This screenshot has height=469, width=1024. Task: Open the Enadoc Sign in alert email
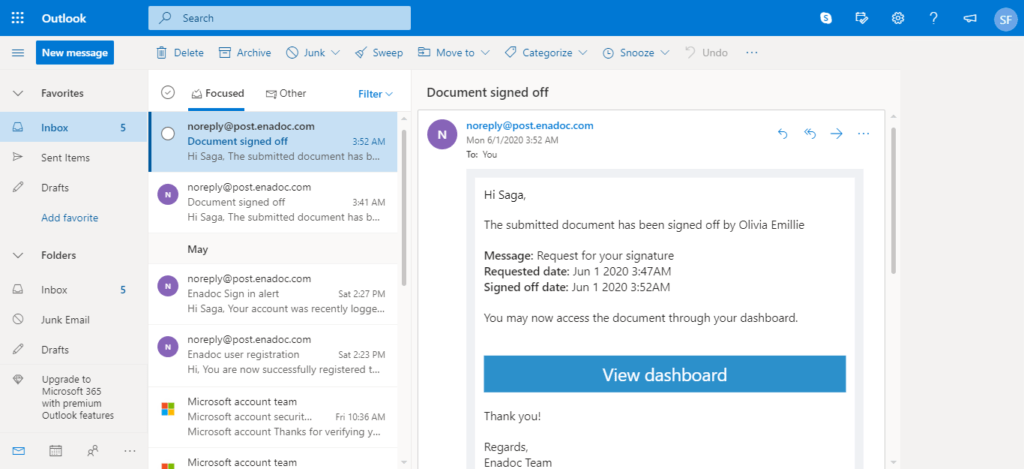click(273, 294)
